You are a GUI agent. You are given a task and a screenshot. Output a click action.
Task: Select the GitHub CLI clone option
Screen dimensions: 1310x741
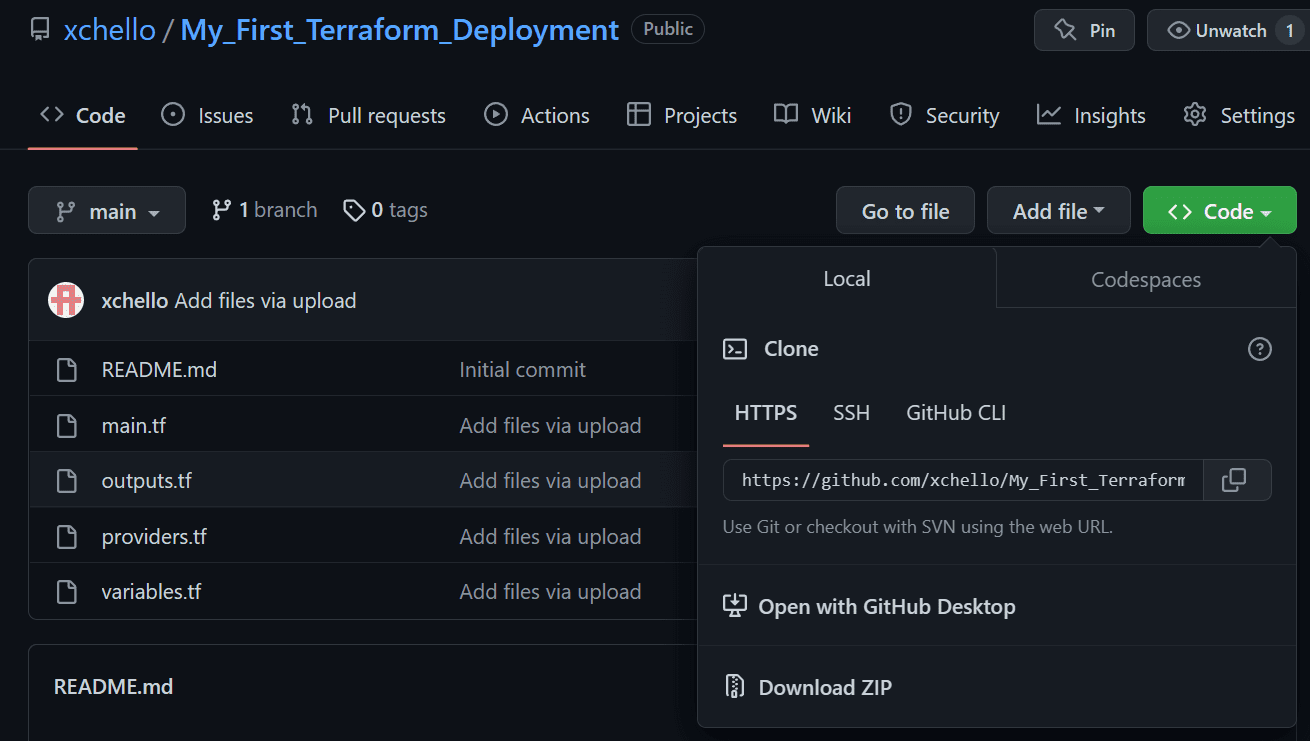(956, 412)
